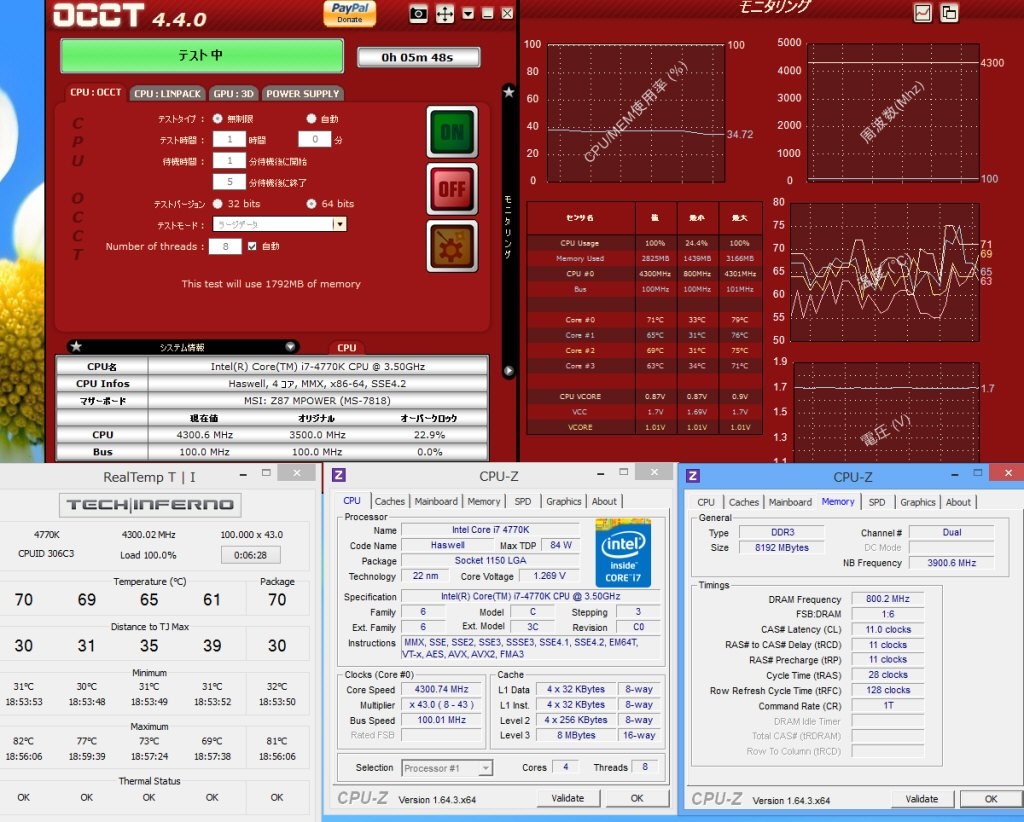The image size is (1024, 822).
Task: Choose the 32 bits test version
Action: click(x=217, y=204)
